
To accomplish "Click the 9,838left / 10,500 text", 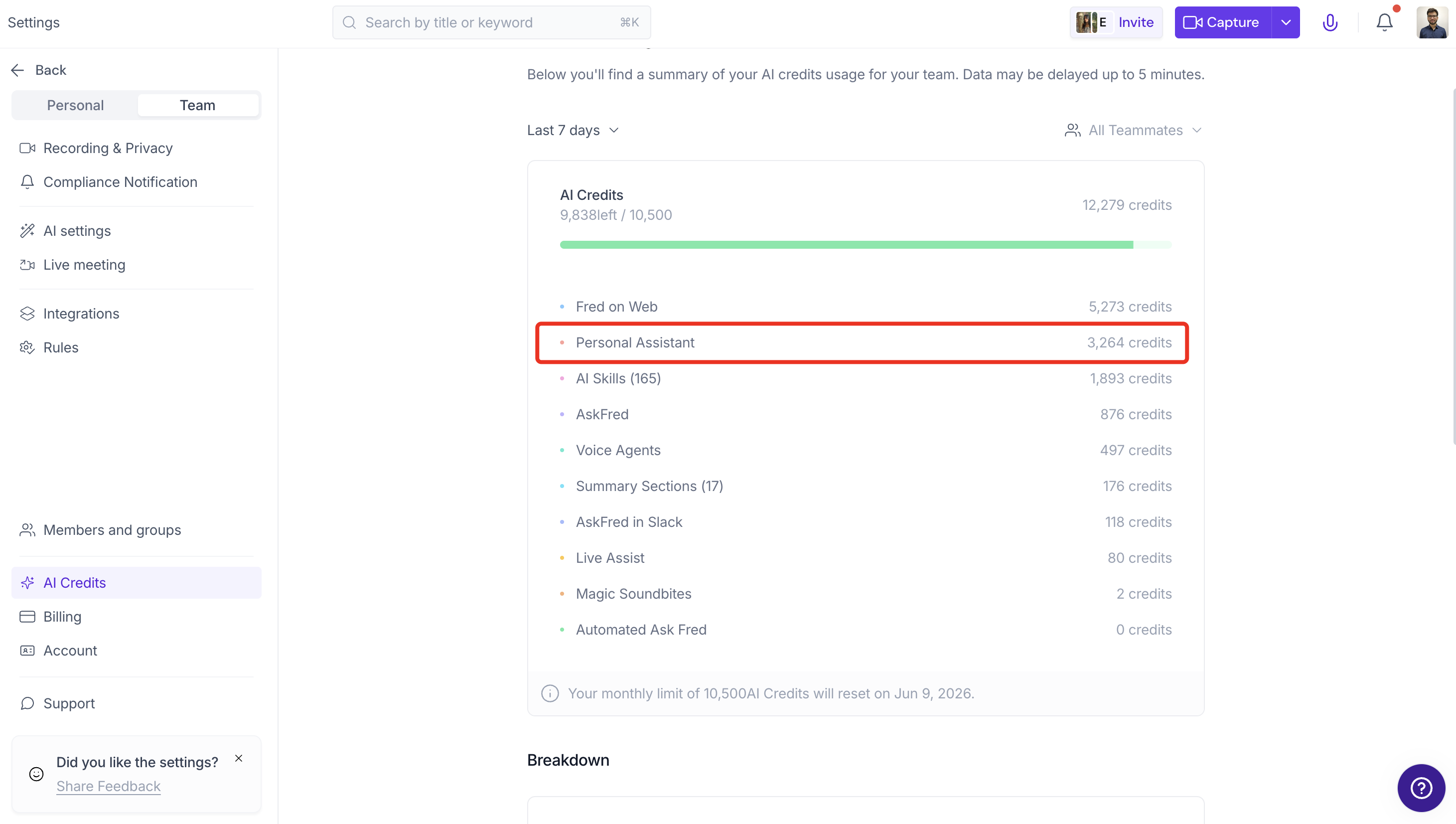I will pos(616,215).
